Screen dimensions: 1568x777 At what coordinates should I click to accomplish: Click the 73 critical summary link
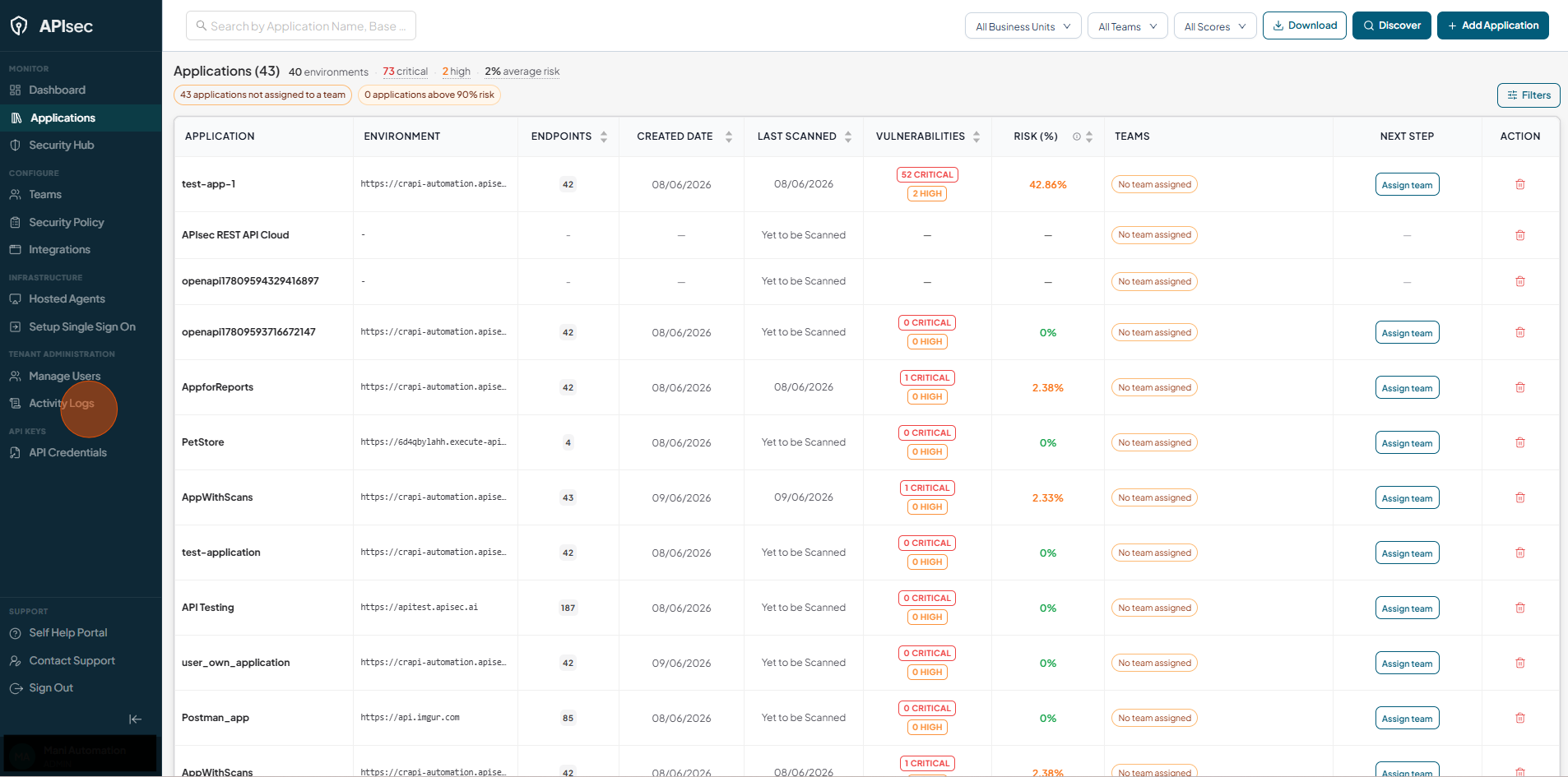click(405, 72)
